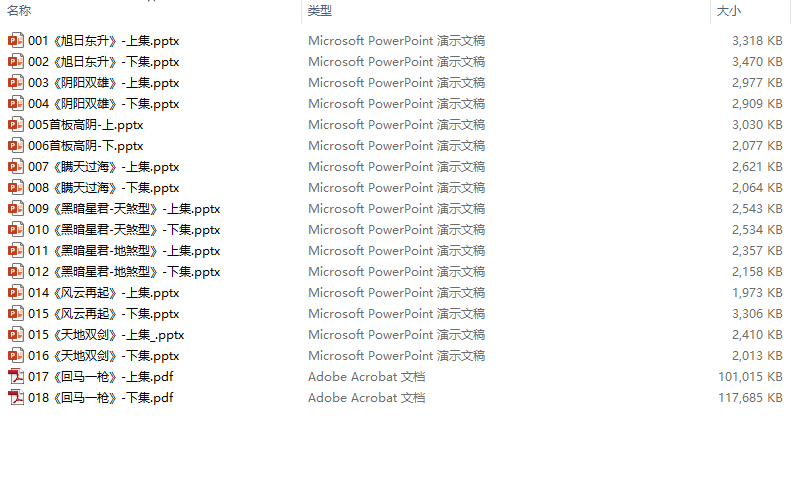Click the size value 2,357 KB
793x479 pixels.
757,250
